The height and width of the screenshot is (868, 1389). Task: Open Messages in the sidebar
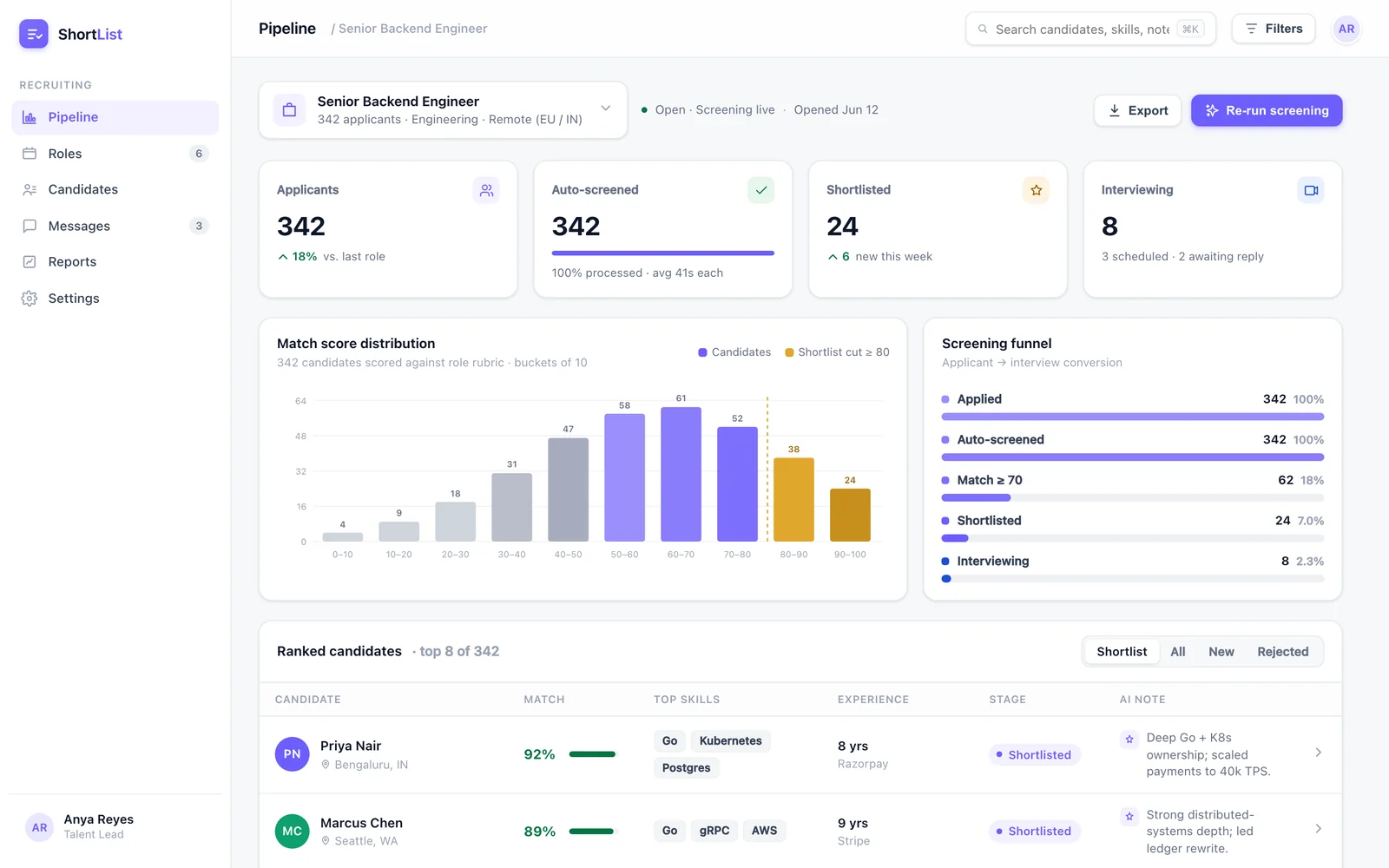click(x=115, y=226)
